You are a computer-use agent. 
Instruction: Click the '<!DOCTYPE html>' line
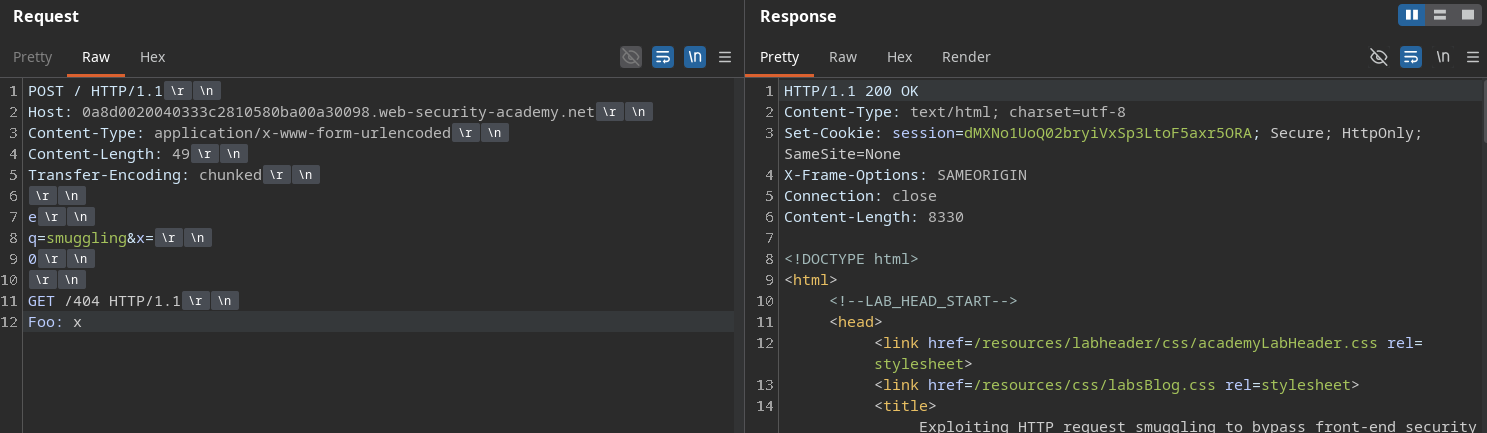pyautogui.click(x=851, y=259)
